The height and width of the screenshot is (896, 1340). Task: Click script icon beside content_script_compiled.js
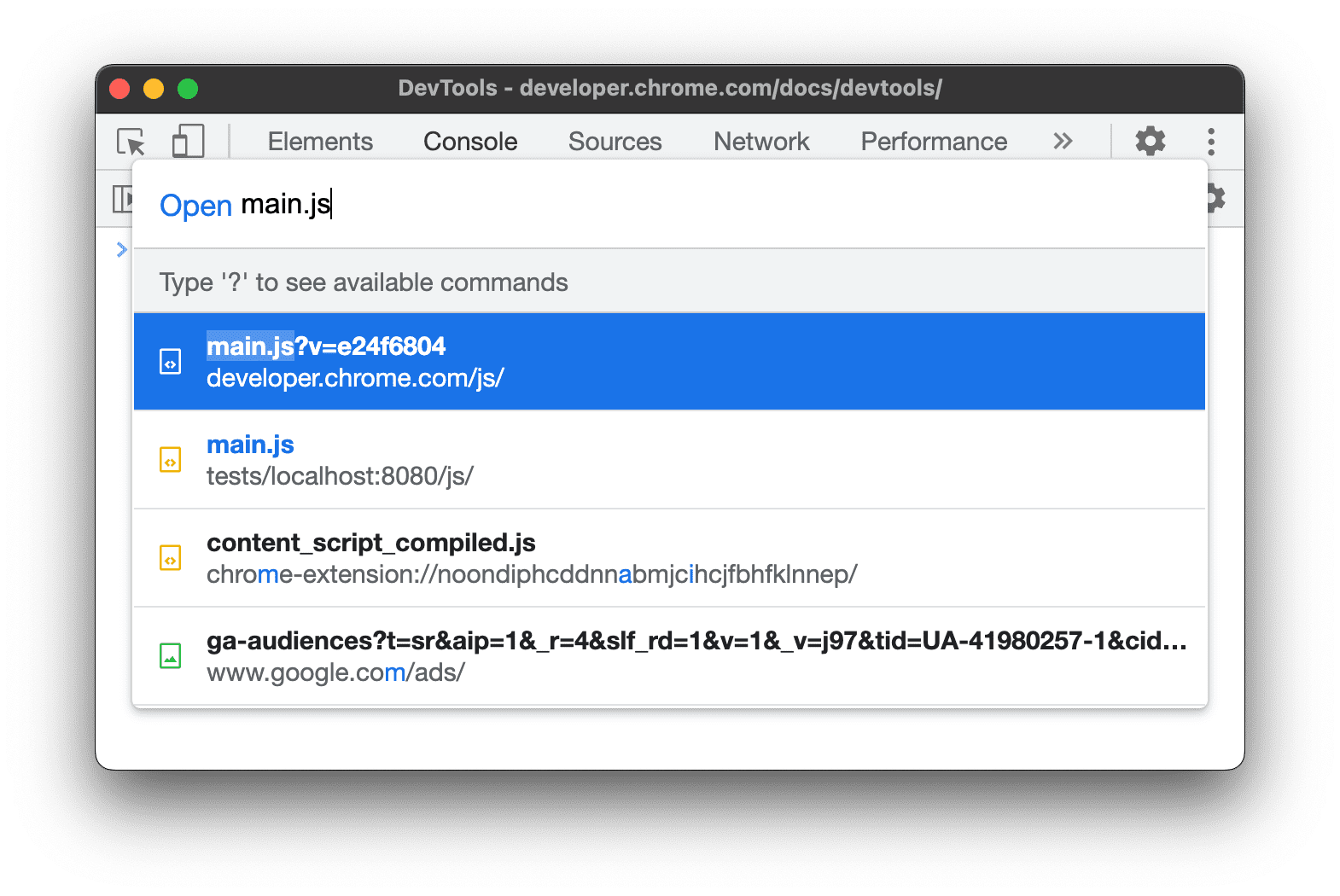pos(171,558)
